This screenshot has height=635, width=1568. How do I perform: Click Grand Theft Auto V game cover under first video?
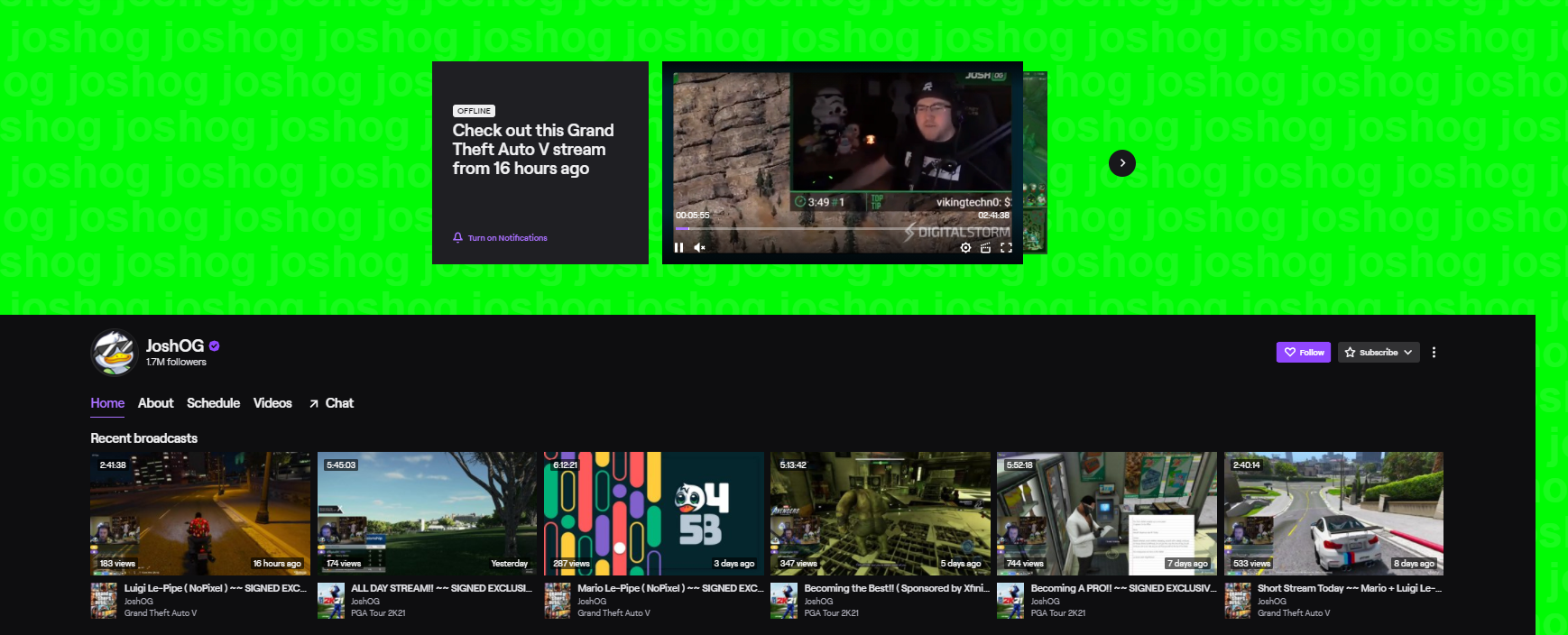tap(104, 601)
